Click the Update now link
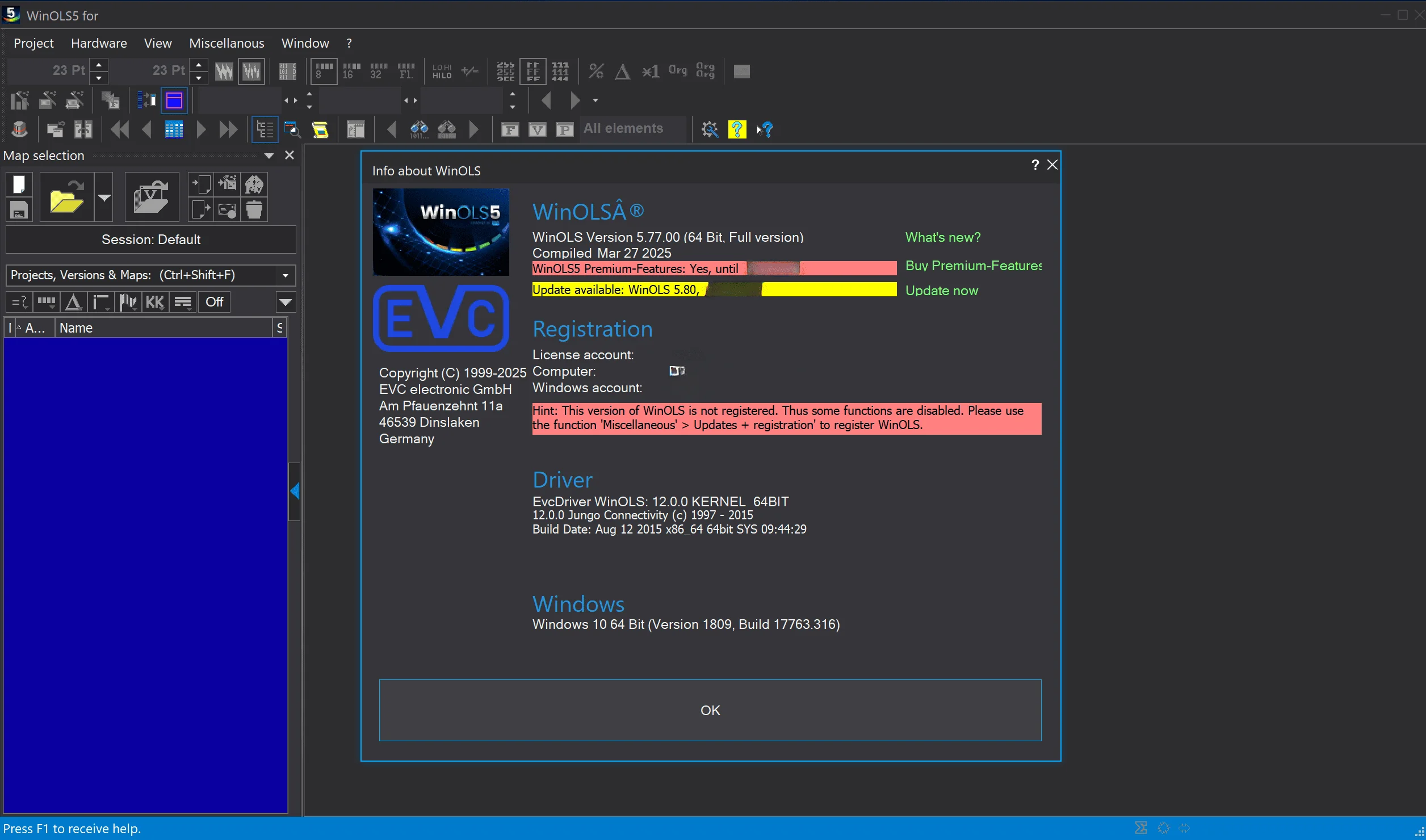 pyautogui.click(x=942, y=291)
